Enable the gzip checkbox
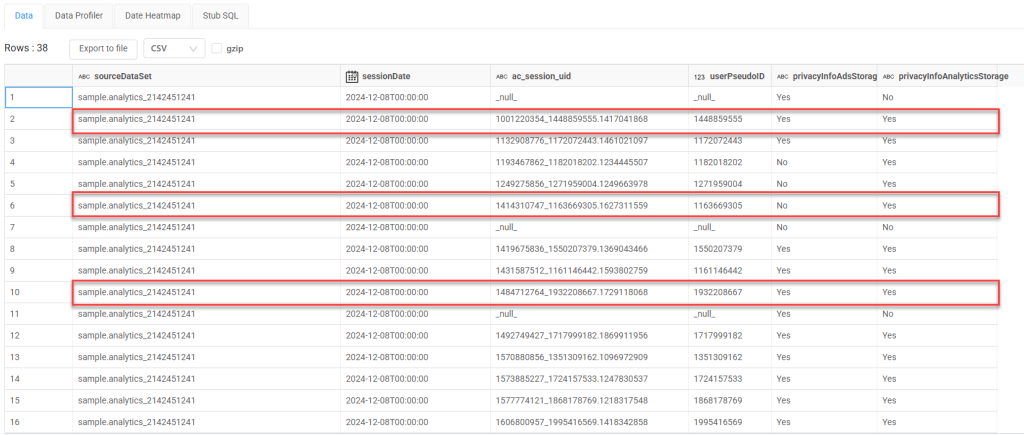The image size is (1024, 435). 217,48
